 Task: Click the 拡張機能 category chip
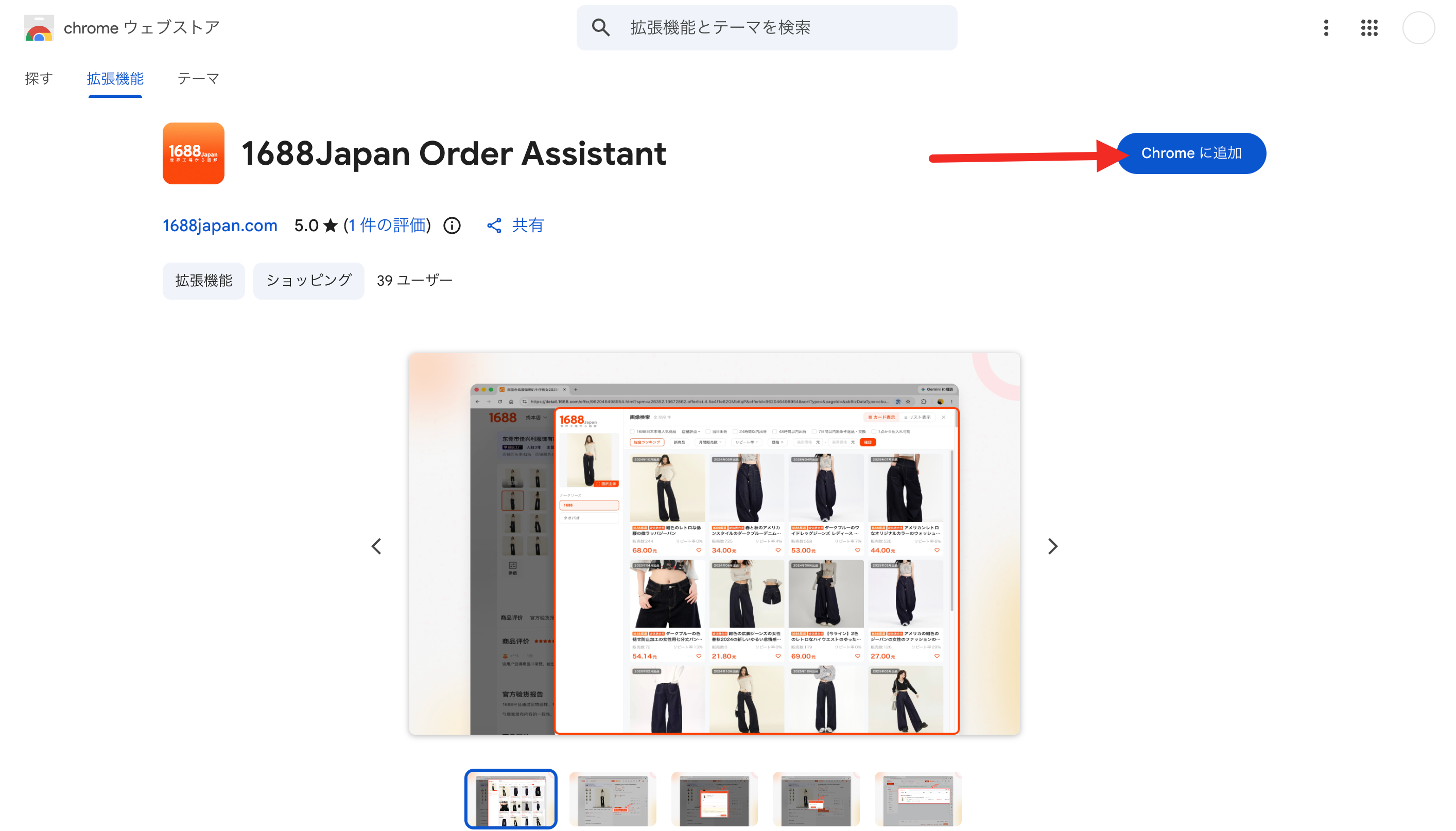[x=204, y=280]
